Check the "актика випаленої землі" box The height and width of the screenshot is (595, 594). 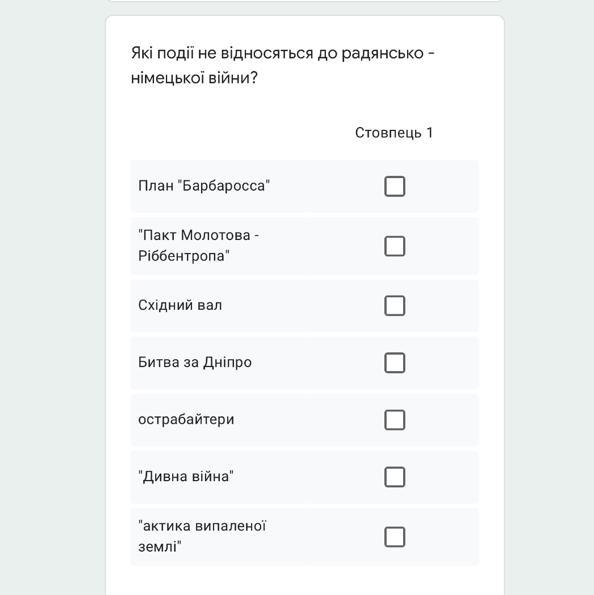coord(395,537)
